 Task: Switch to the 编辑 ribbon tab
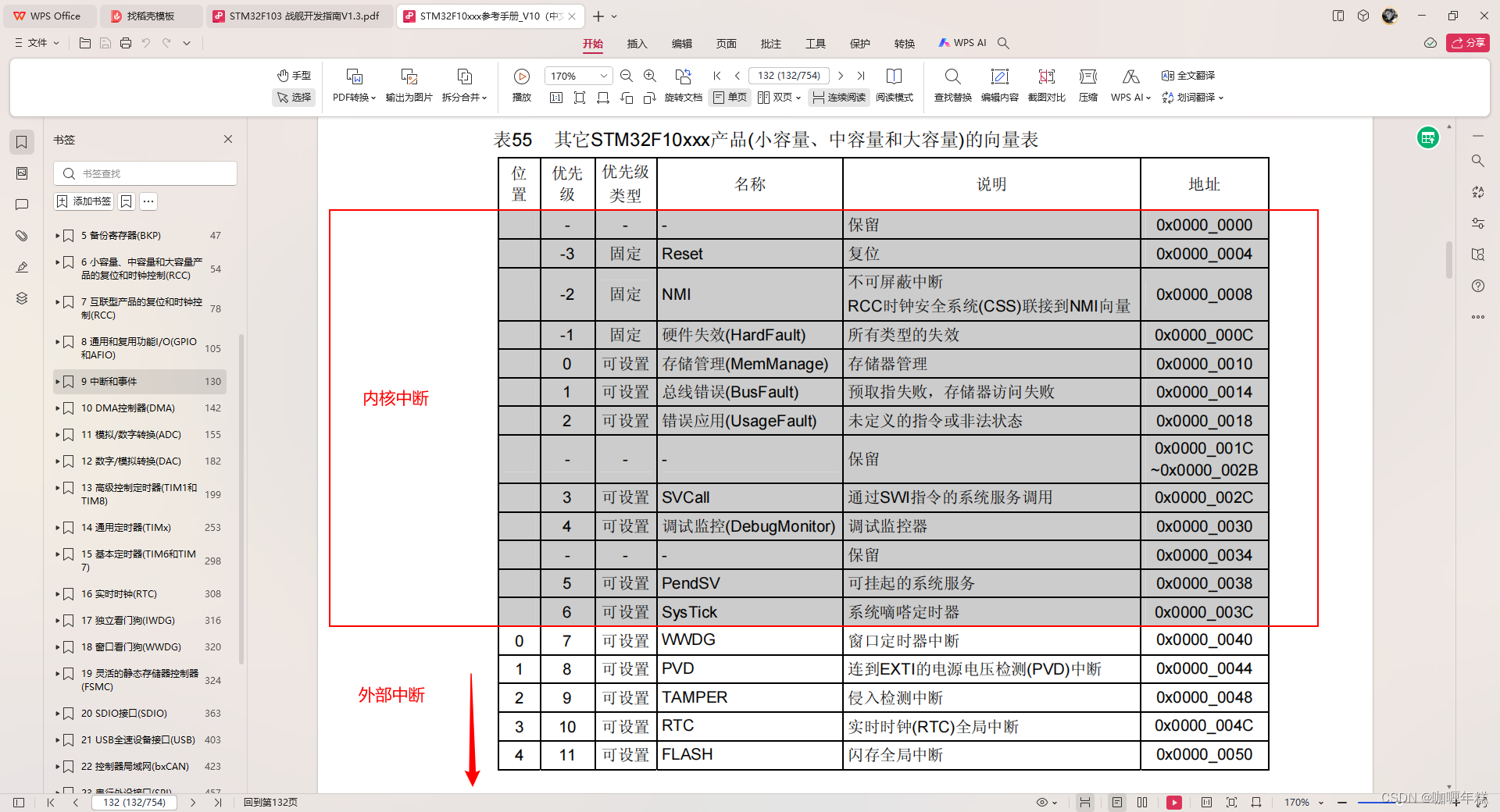(x=682, y=44)
